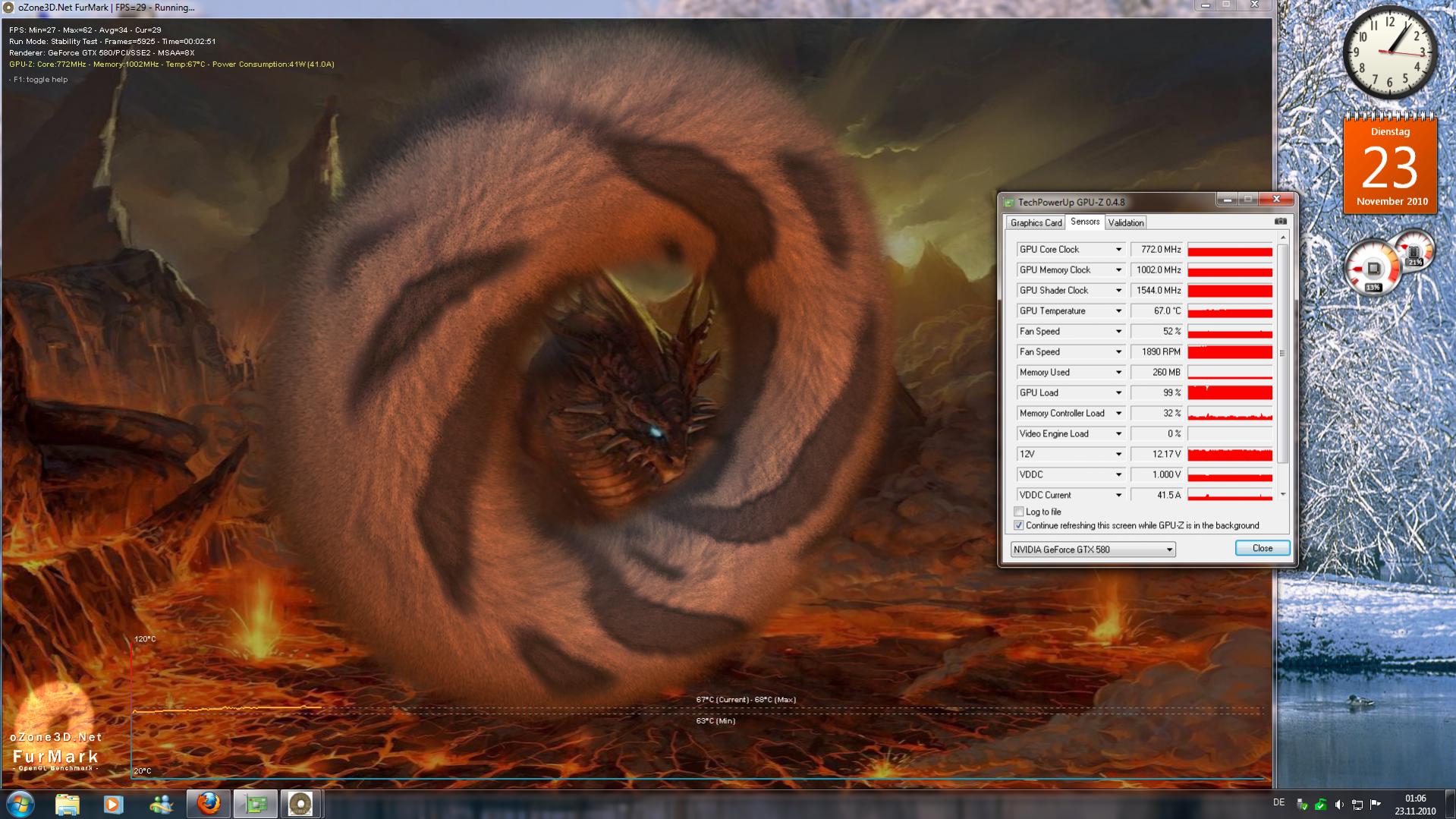Image resolution: width=1456 pixels, height=819 pixels.
Task: Expand the GPU Core Clock sensor dropdown
Action: point(1118,250)
